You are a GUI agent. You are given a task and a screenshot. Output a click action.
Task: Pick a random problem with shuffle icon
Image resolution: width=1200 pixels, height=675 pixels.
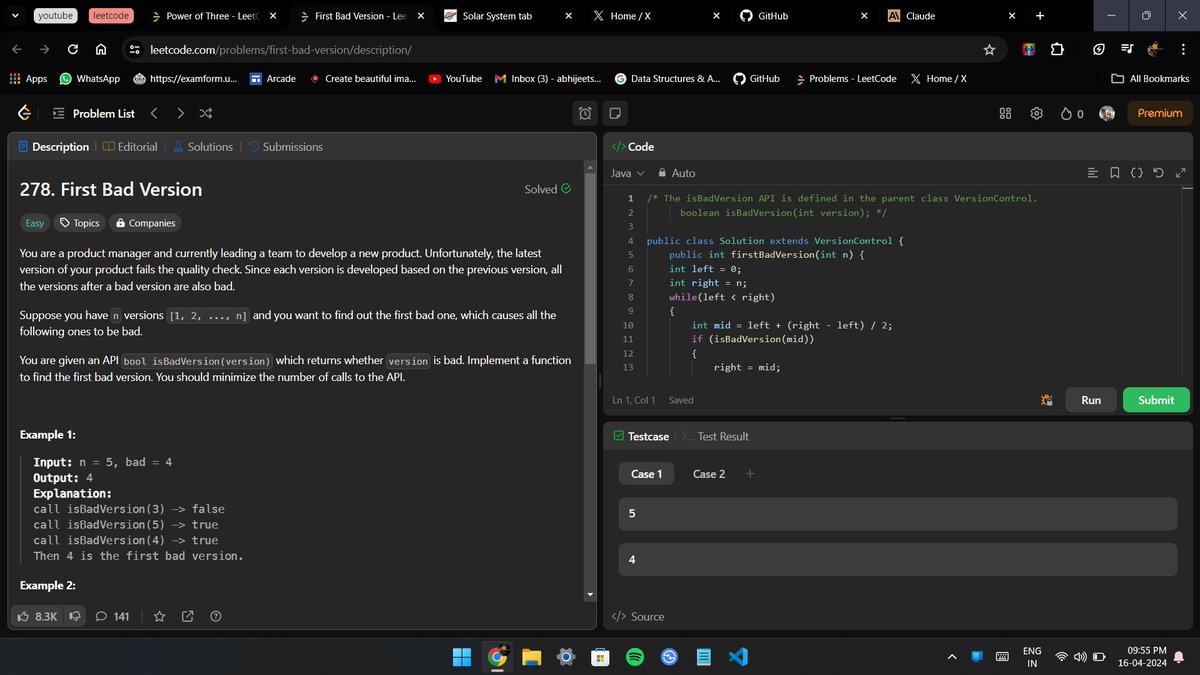click(x=205, y=113)
